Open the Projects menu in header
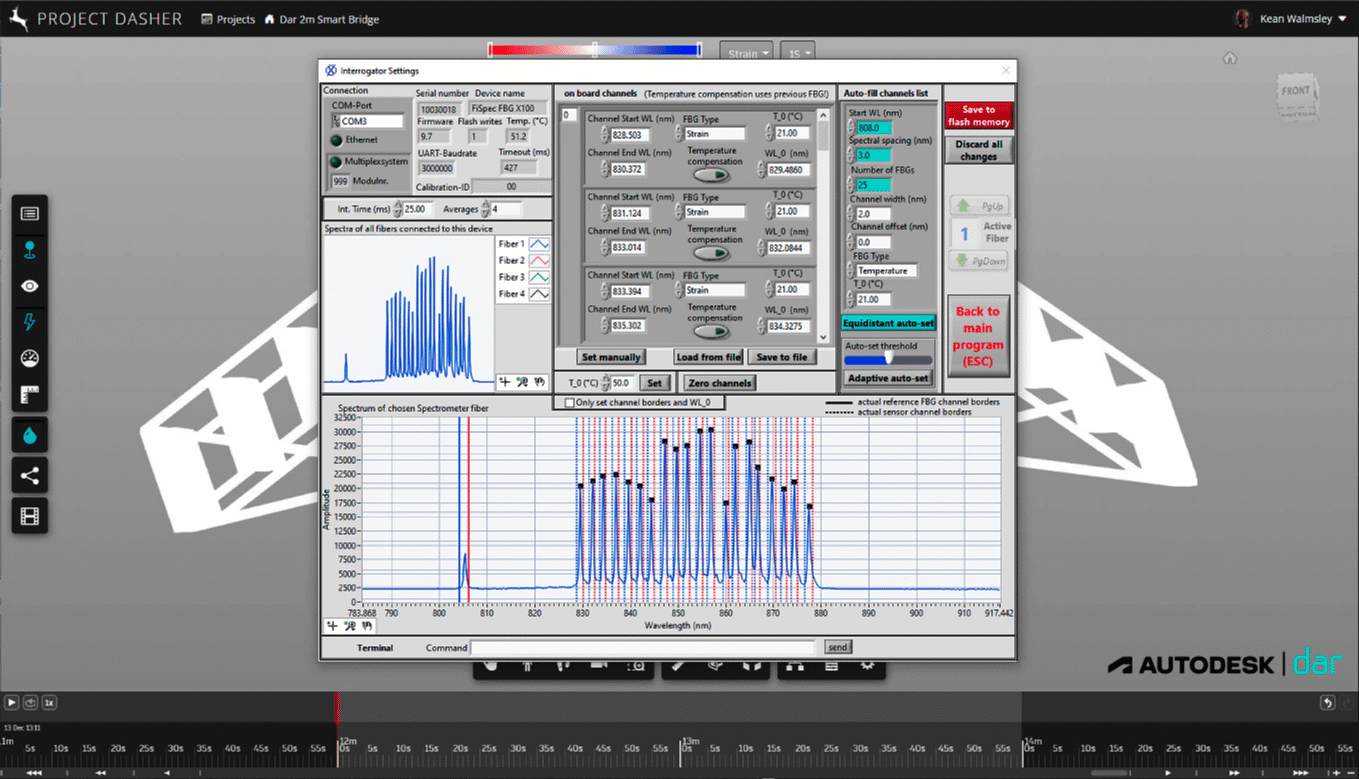The height and width of the screenshot is (779, 1359). [228, 19]
